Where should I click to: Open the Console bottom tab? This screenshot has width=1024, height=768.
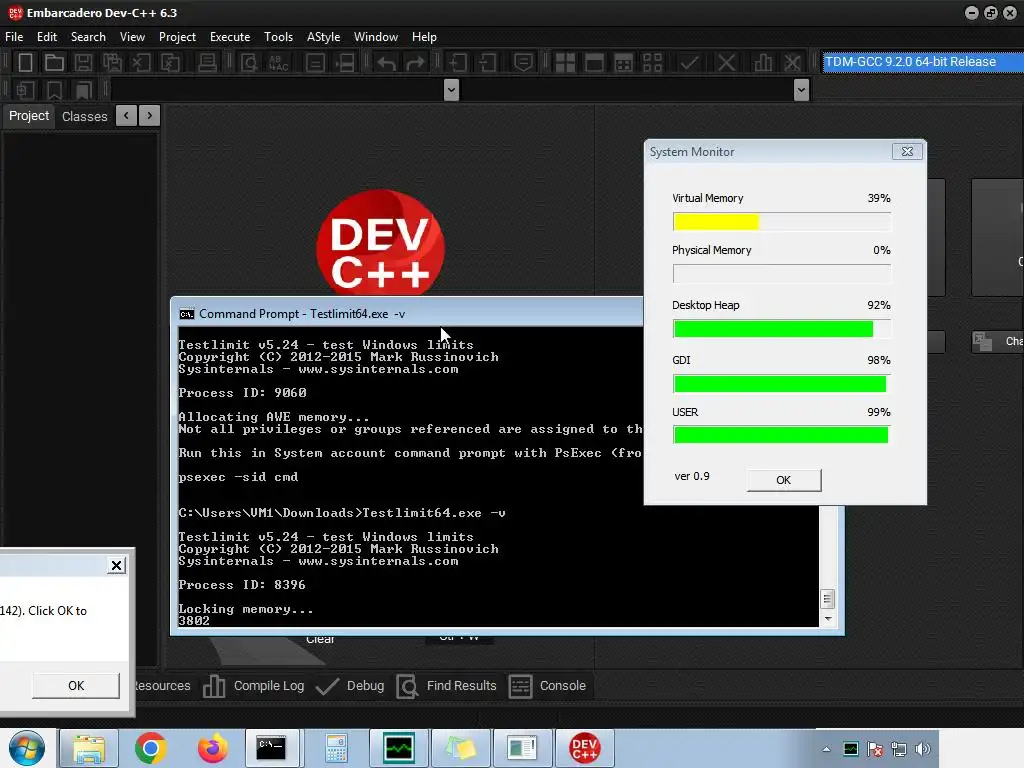point(547,686)
